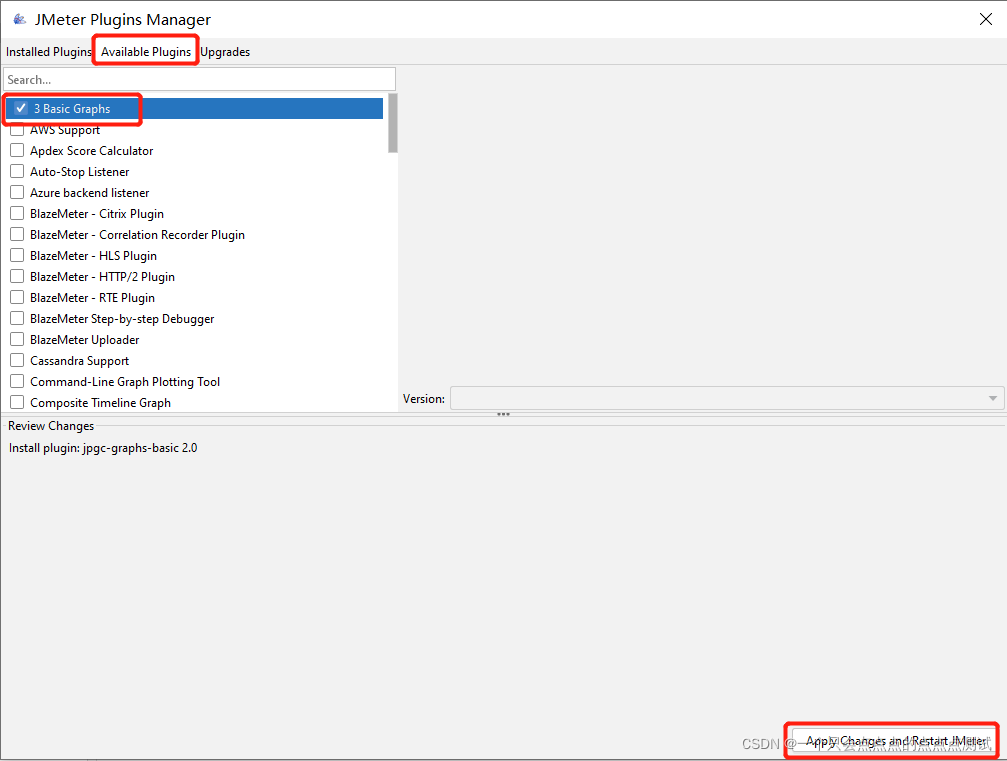Go to the Upgrades tab
The height and width of the screenshot is (761, 1007).
click(225, 52)
